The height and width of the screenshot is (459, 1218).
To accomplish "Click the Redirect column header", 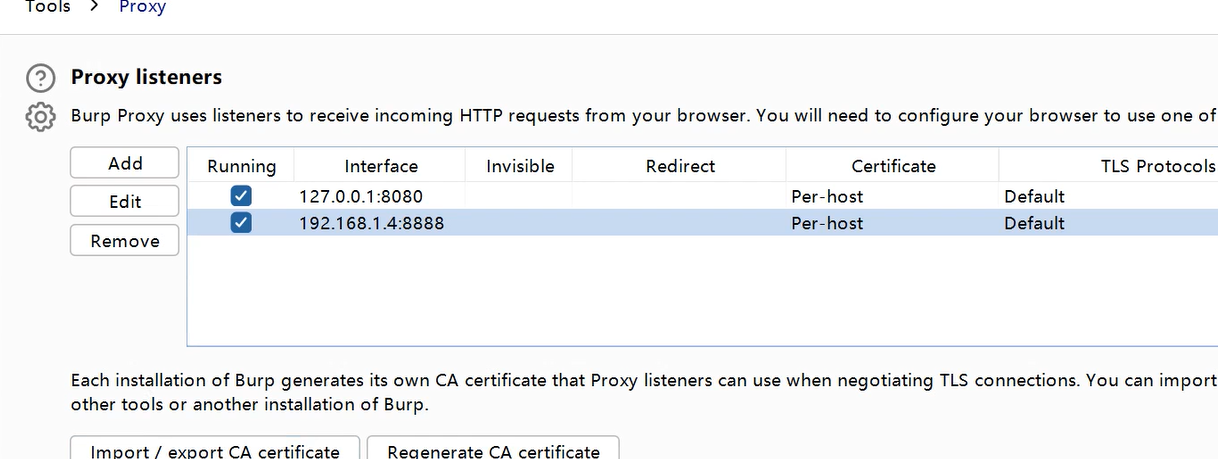I will click(680, 166).
